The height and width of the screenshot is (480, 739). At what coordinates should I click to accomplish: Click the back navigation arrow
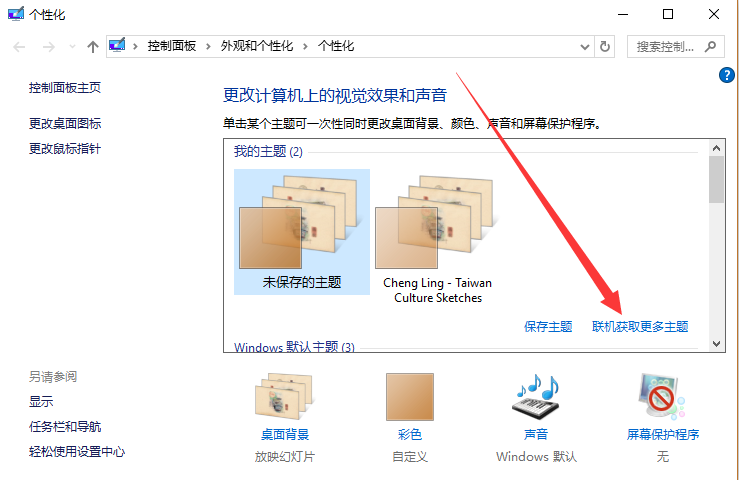pyautogui.click(x=19, y=47)
